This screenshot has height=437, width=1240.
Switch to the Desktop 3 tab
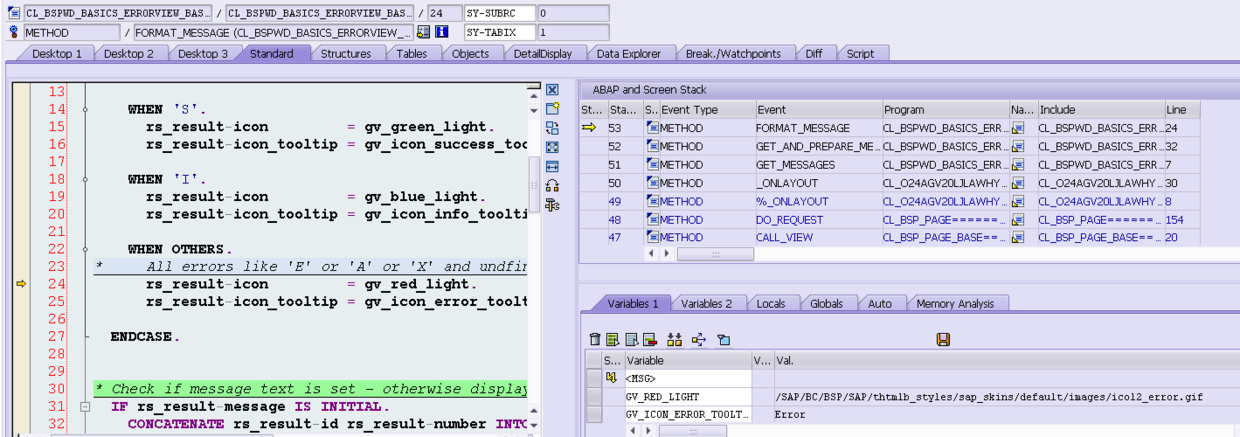[203, 53]
